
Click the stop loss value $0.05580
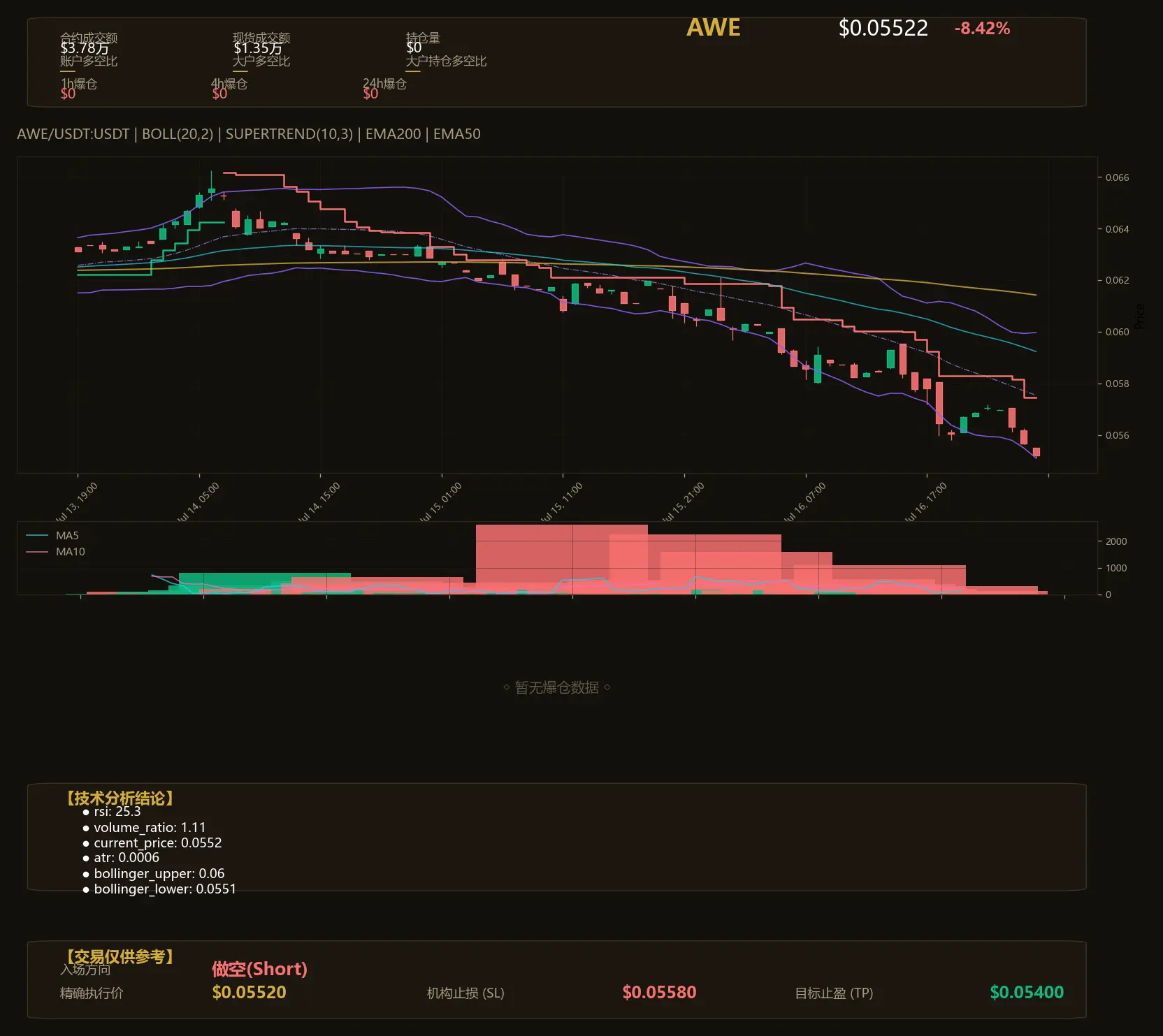tap(659, 993)
